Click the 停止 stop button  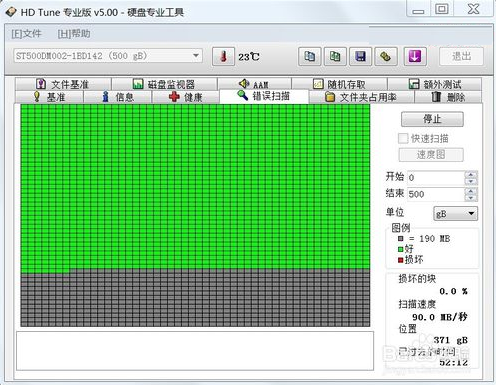[432, 119]
